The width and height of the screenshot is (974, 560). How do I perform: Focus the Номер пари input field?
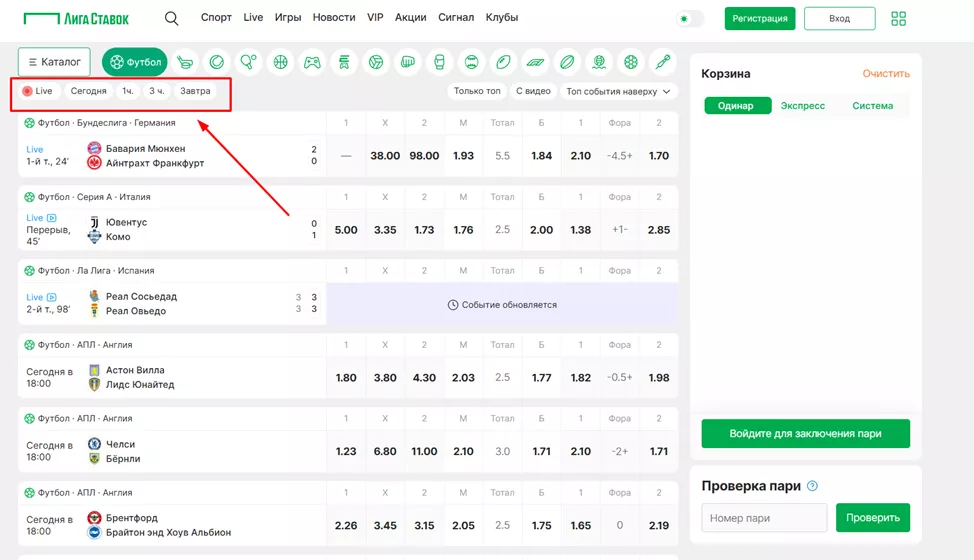[x=764, y=517]
